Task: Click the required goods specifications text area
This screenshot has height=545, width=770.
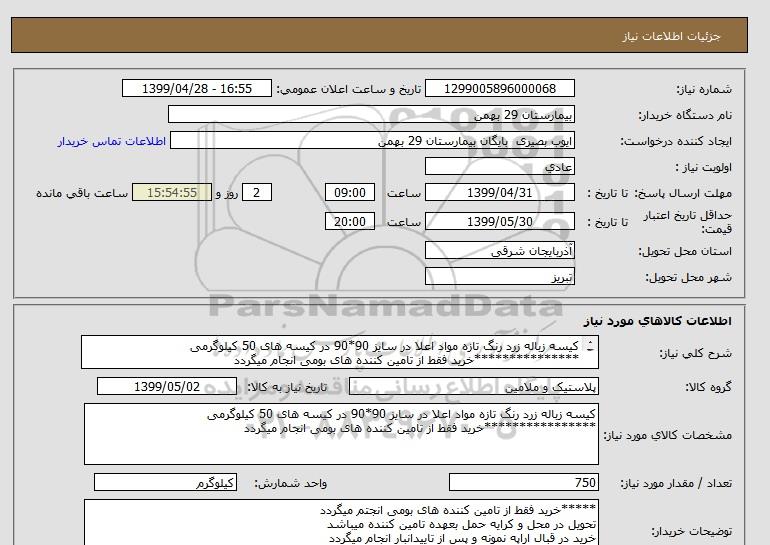Action: (x=341, y=434)
